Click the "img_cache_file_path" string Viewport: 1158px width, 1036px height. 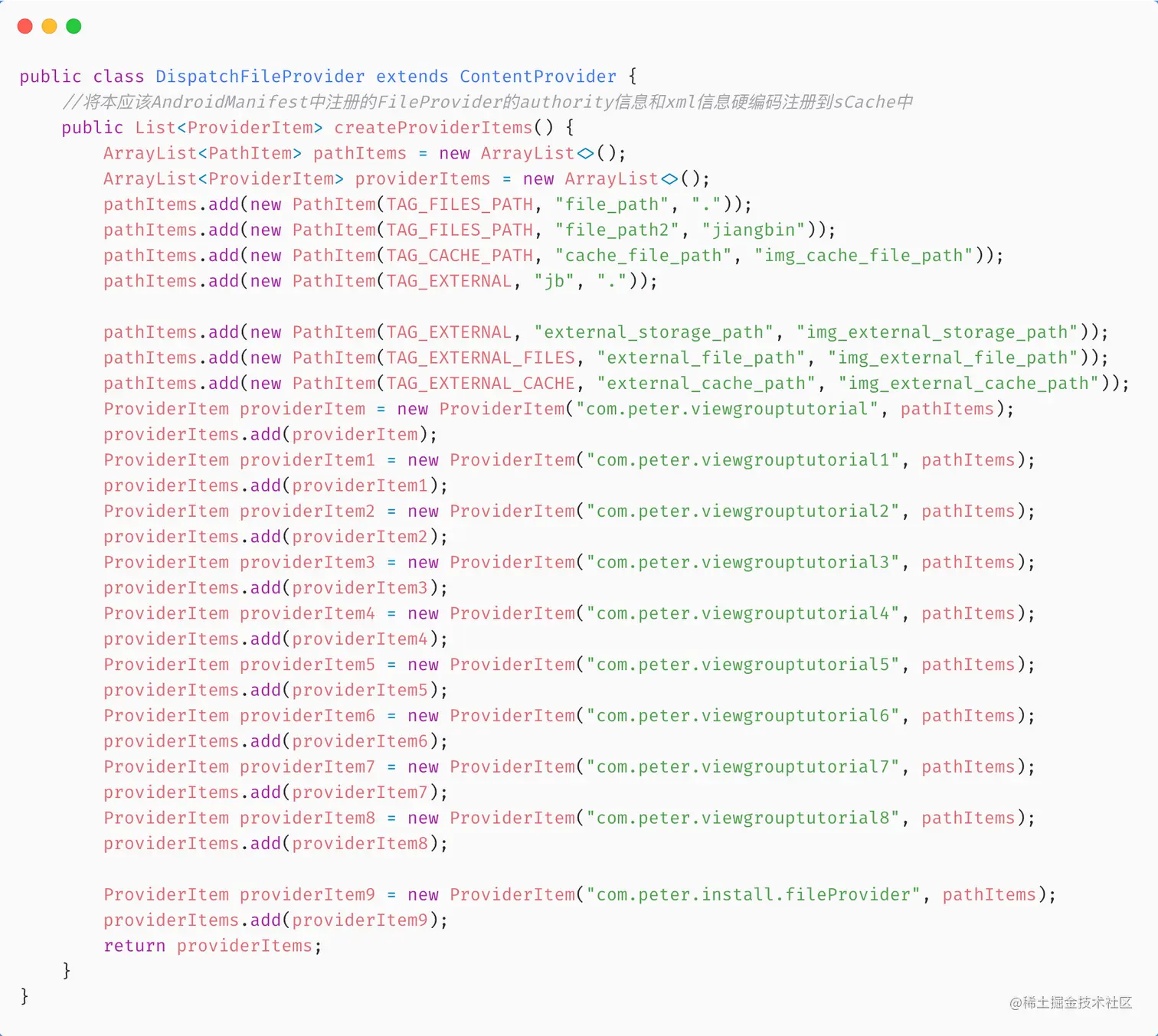click(863, 256)
